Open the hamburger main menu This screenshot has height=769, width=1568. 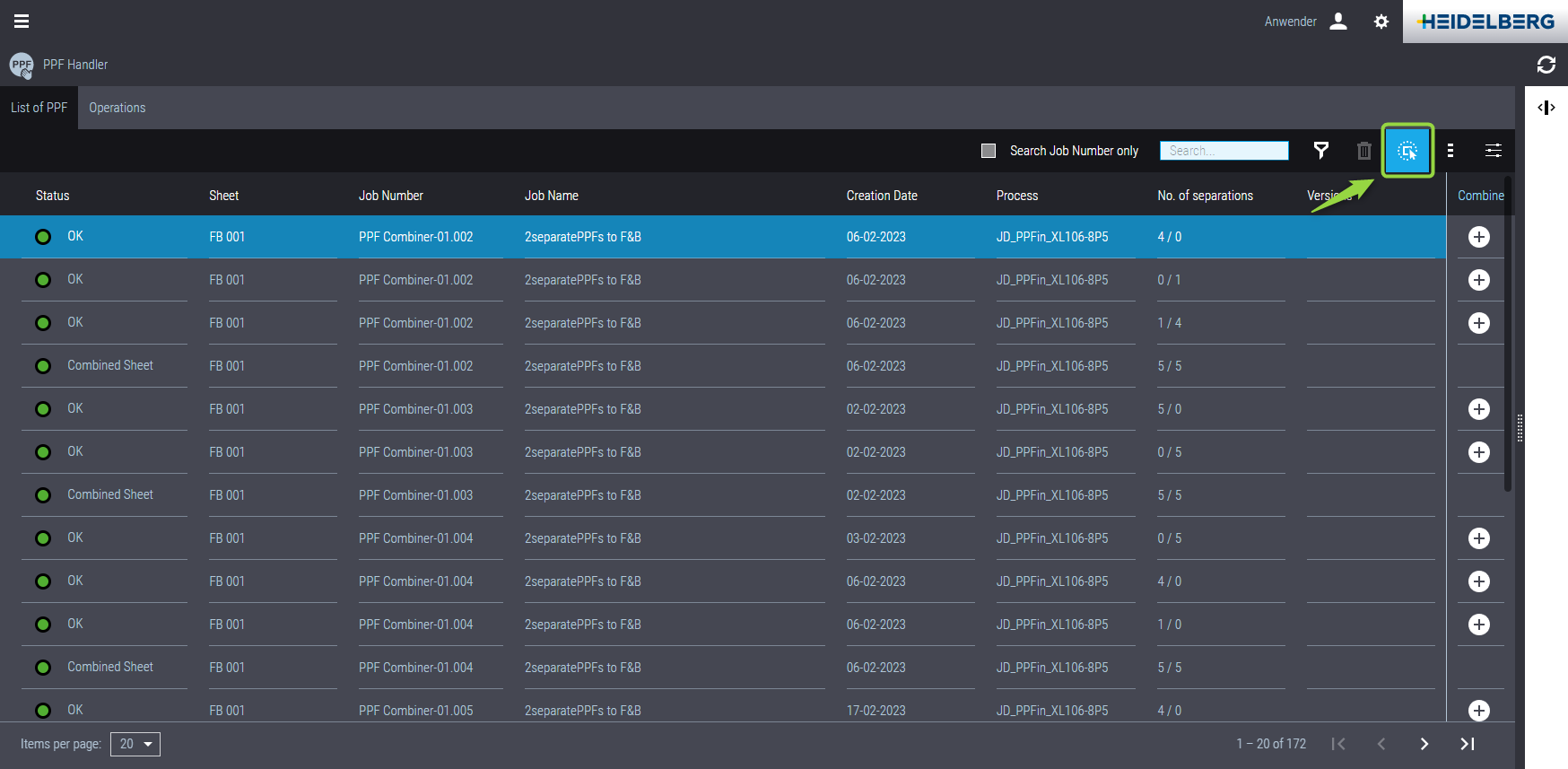[22, 22]
